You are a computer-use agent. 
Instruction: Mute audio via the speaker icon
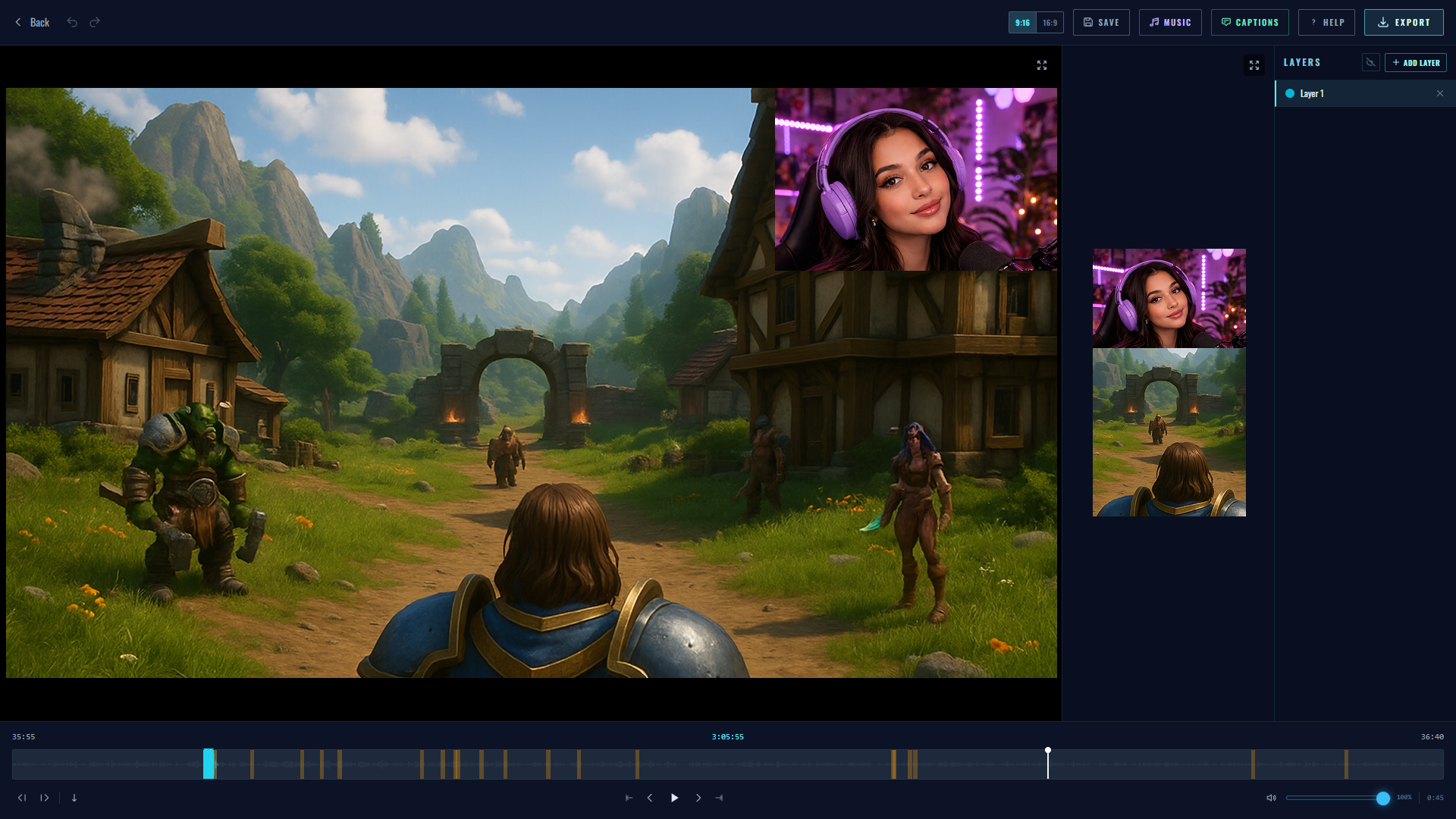(1271, 798)
